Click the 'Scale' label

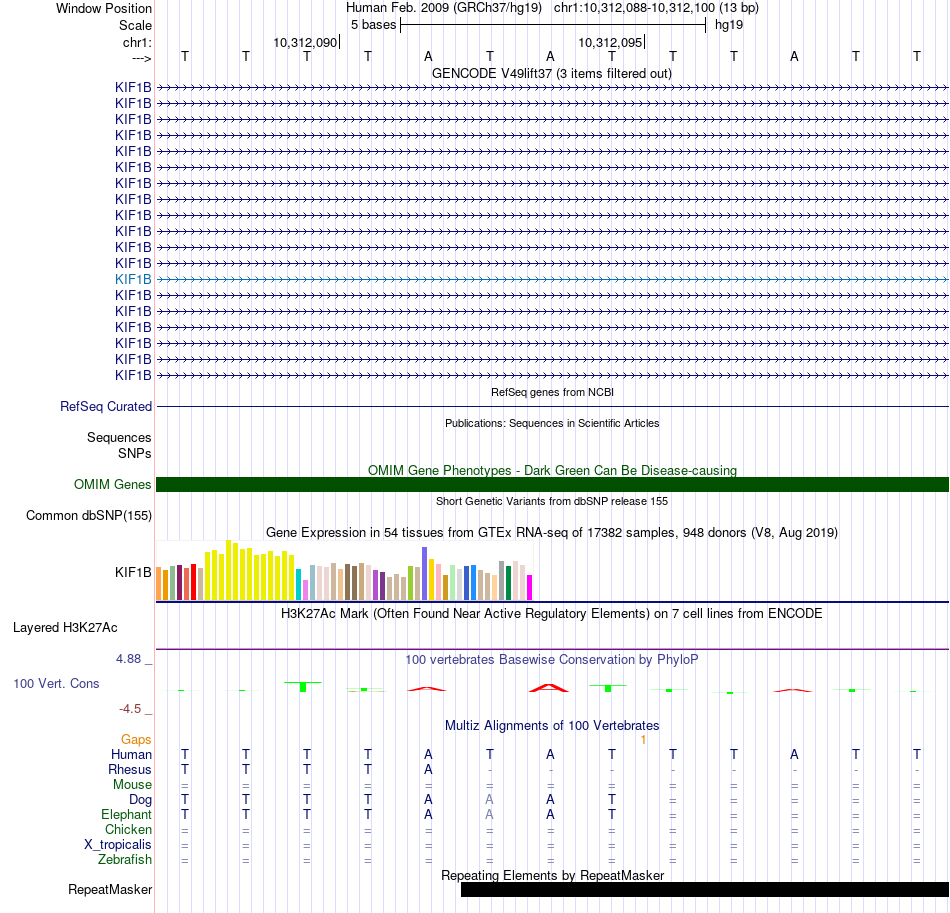pos(135,25)
